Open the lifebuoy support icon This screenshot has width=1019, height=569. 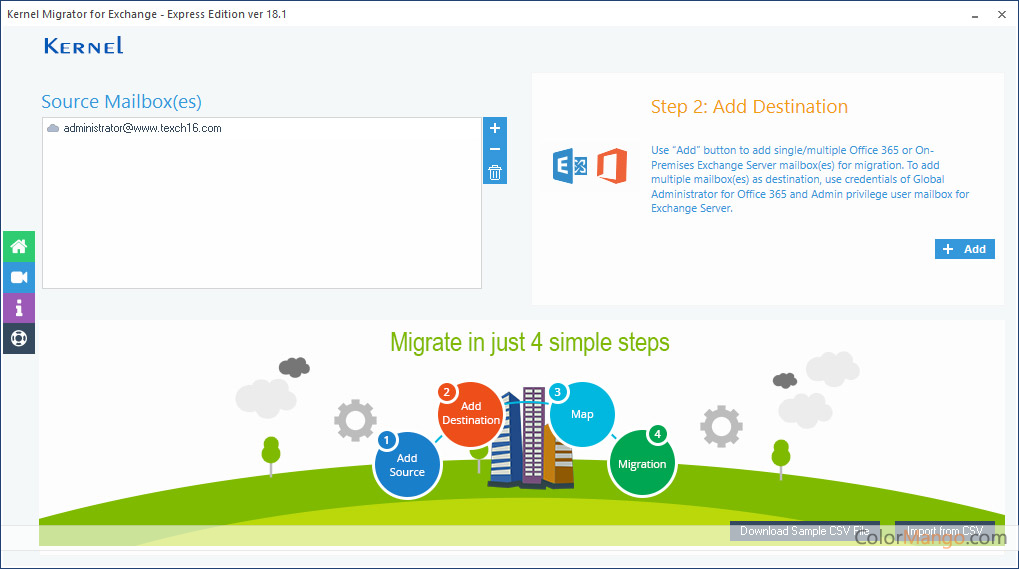(18, 338)
